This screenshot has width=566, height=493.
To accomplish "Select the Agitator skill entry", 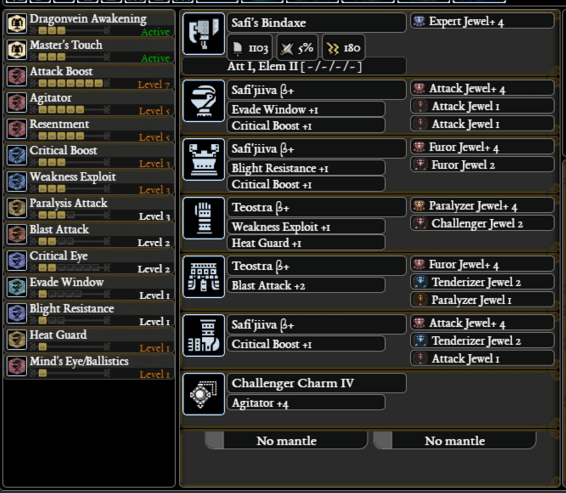I will [x=89, y=104].
